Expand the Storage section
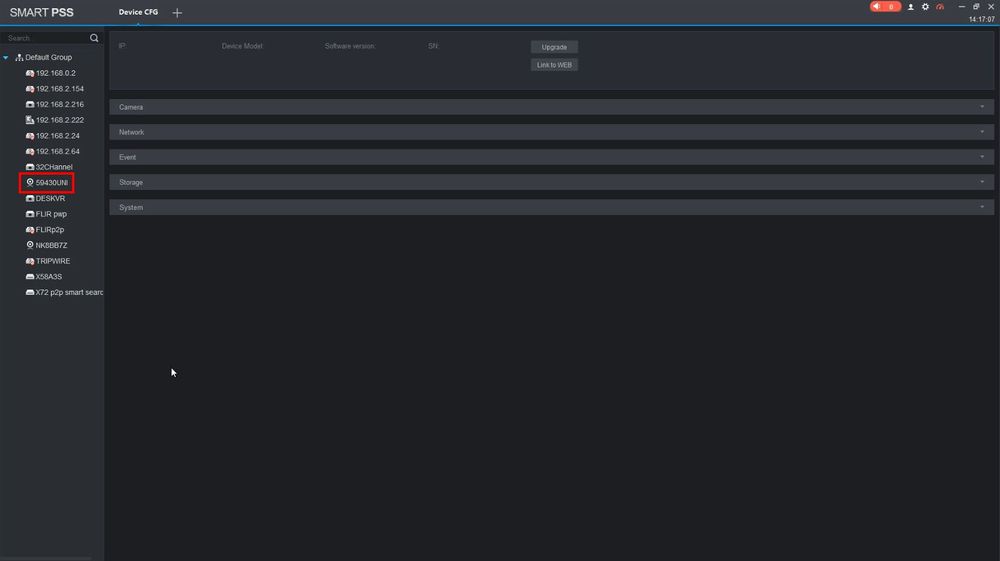Viewport: 1000px width, 561px height. [x=552, y=182]
